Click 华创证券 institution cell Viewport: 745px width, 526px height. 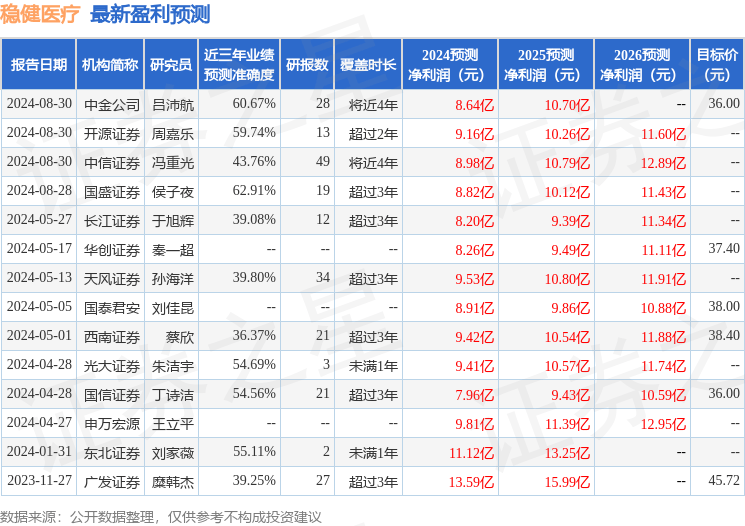click(x=112, y=249)
